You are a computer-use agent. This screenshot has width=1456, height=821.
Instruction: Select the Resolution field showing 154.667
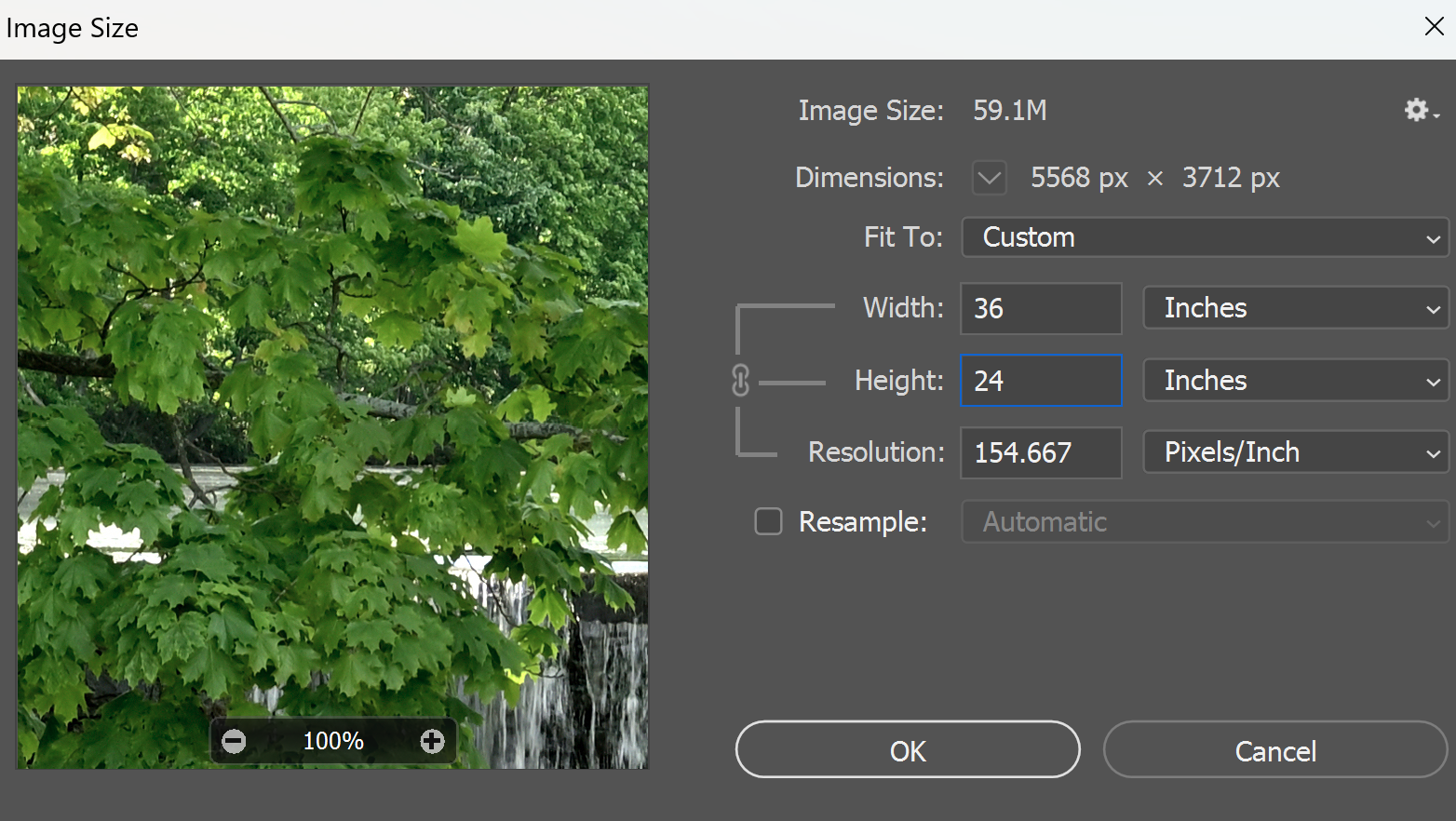coord(1041,453)
